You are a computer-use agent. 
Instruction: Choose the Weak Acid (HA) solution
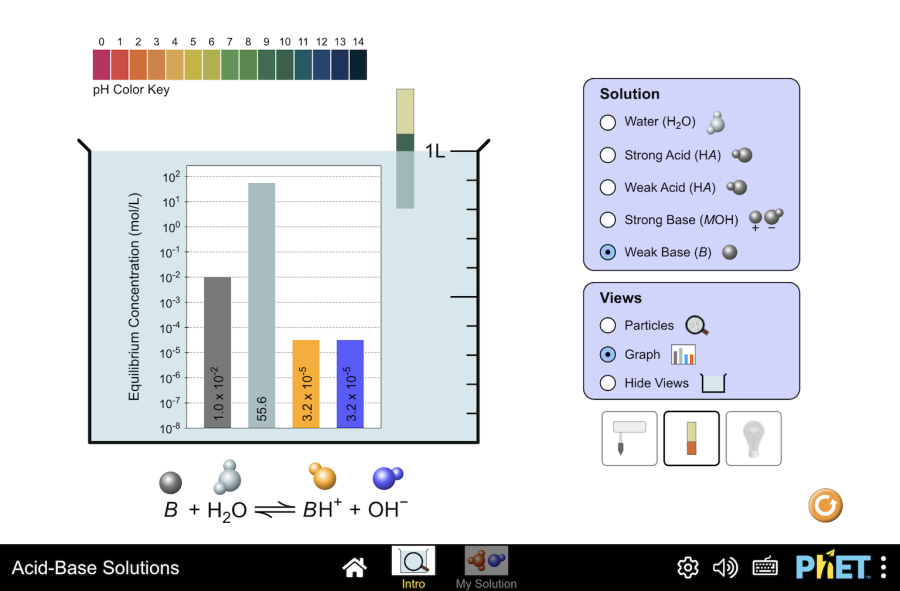608,187
